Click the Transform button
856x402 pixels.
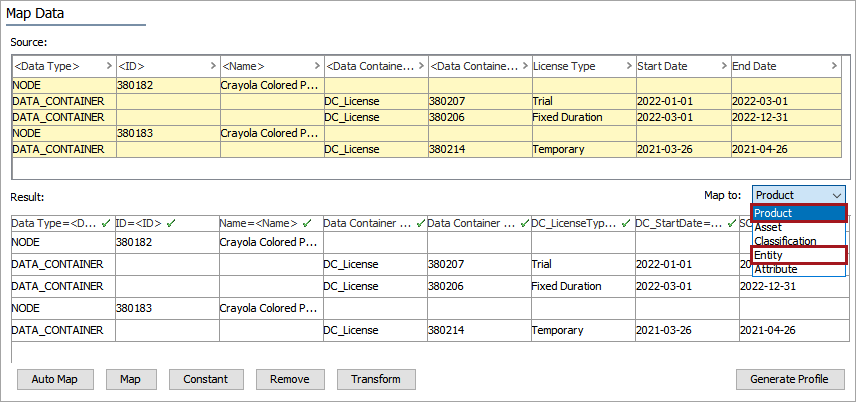[376, 379]
